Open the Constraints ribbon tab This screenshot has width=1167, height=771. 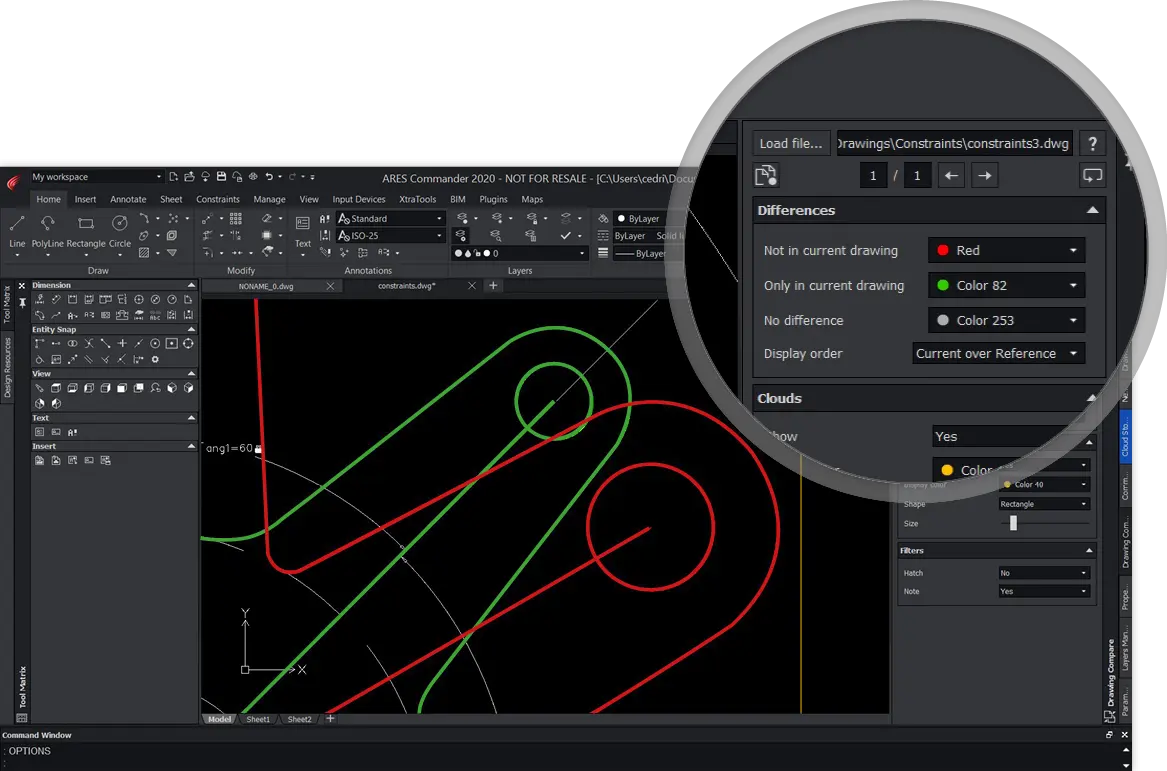(x=217, y=199)
